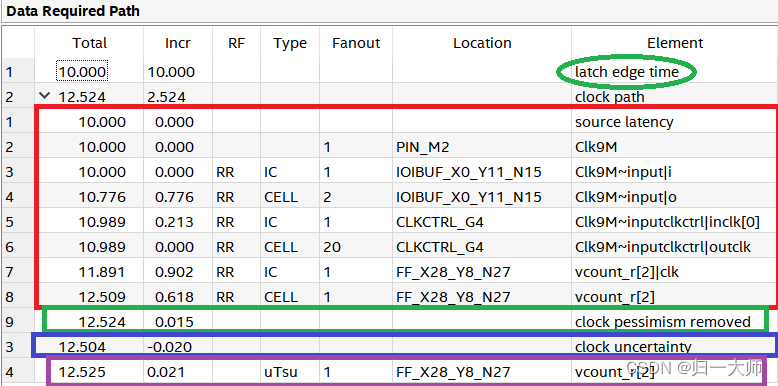Select 'Clk9M~inputclkctrl|inclk[0]' element cell
778x386 pixels.
(x=667, y=222)
